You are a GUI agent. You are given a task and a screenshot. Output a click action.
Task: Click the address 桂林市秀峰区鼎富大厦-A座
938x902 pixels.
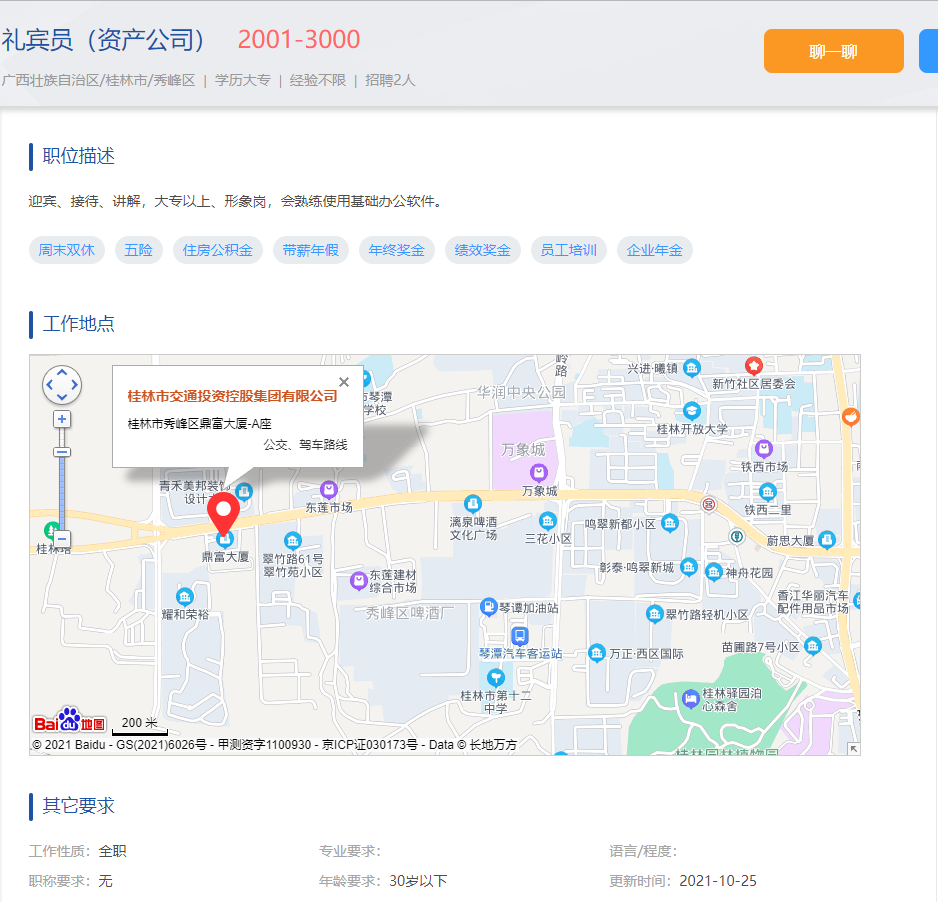click(x=200, y=423)
